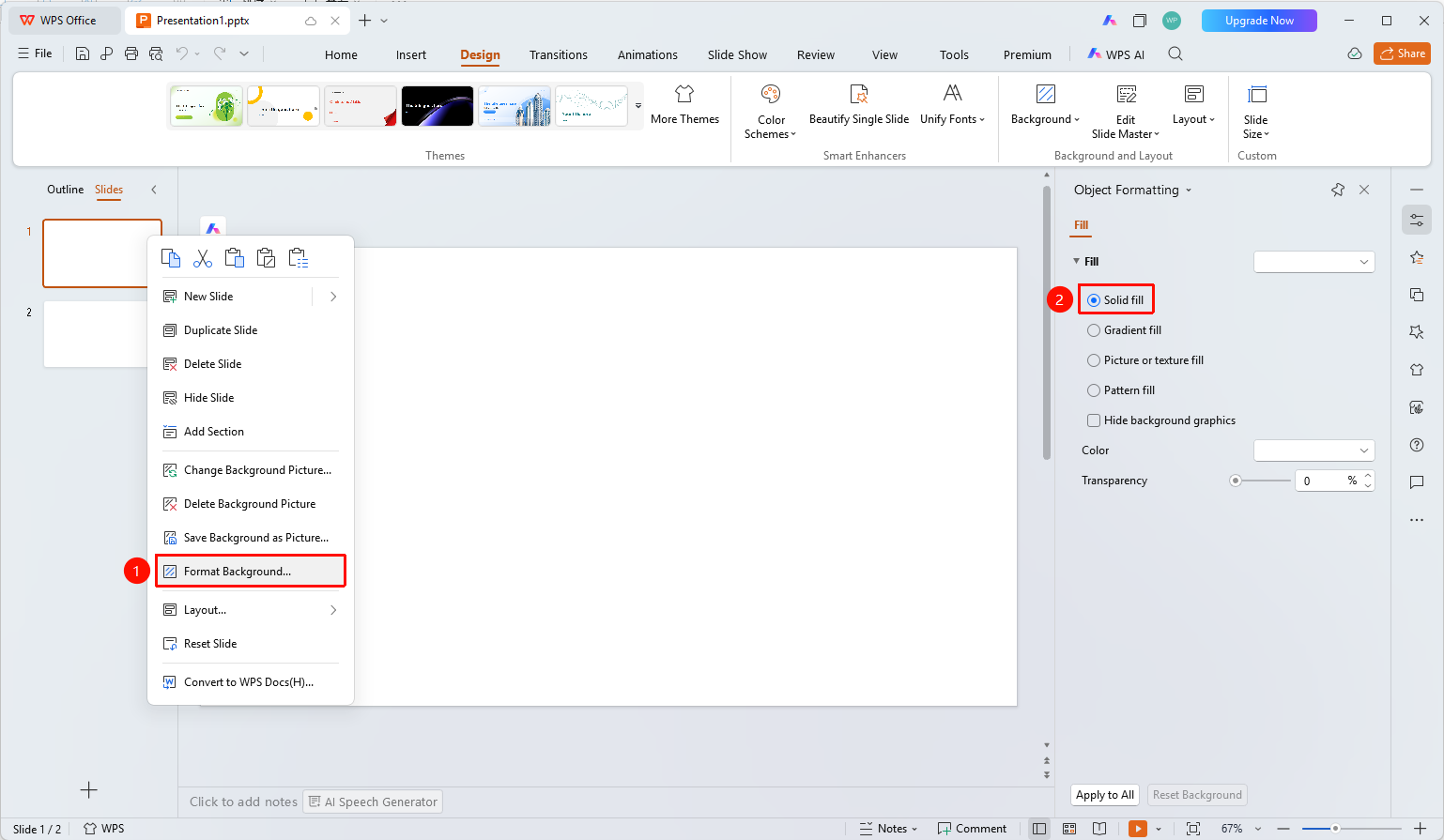Choose Format Background from context menu
Viewport: 1444px width, 840px height.
[x=251, y=572]
